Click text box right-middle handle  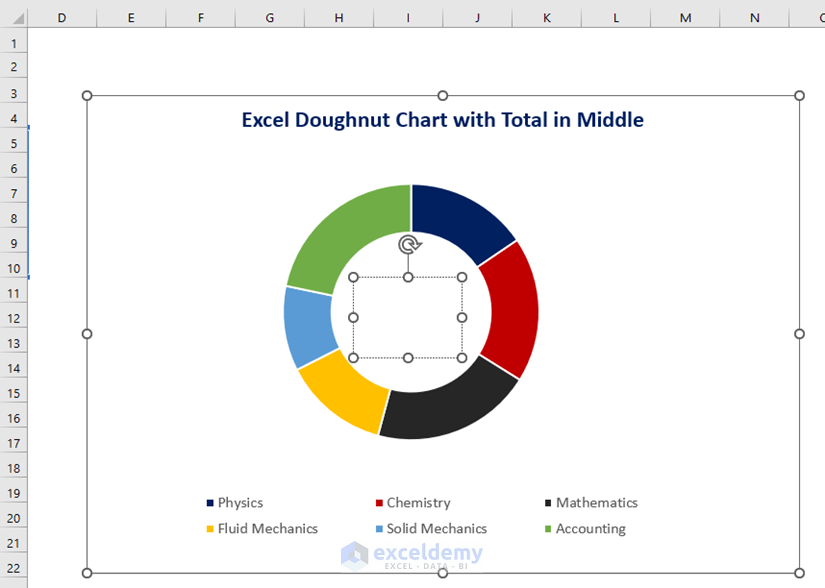[462, 318]
